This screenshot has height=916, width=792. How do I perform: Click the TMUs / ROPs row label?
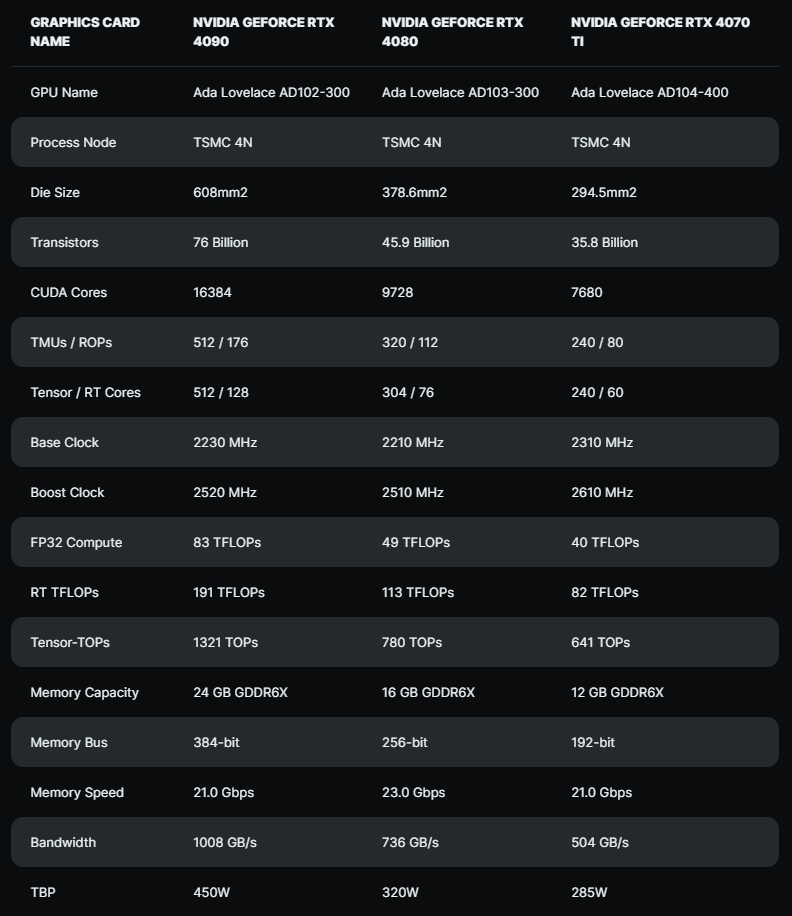point(71,342)
